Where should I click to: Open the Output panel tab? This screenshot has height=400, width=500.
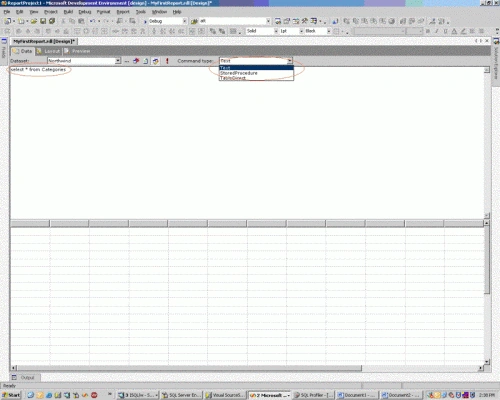coord(24,377)
